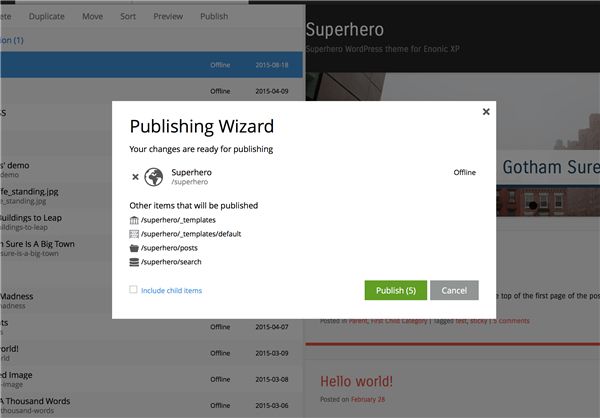Enable the Include child items checkbox
Viewport: 600px width, 418px height.
click(x=133, y=290)
